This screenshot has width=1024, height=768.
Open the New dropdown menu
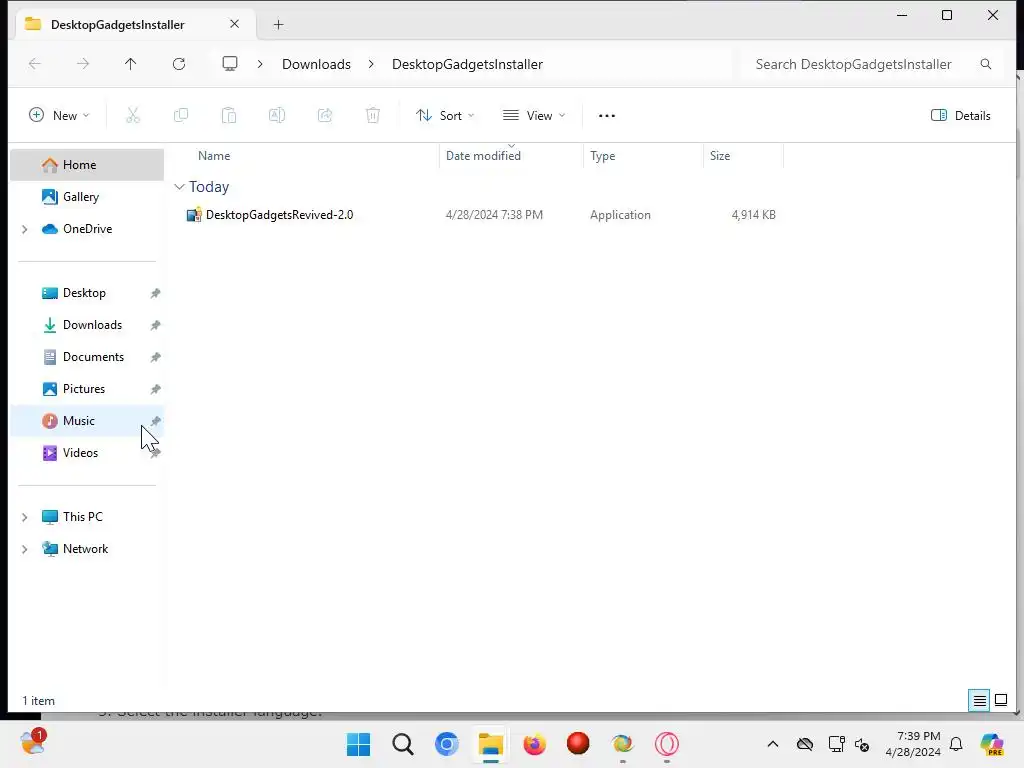59,116
